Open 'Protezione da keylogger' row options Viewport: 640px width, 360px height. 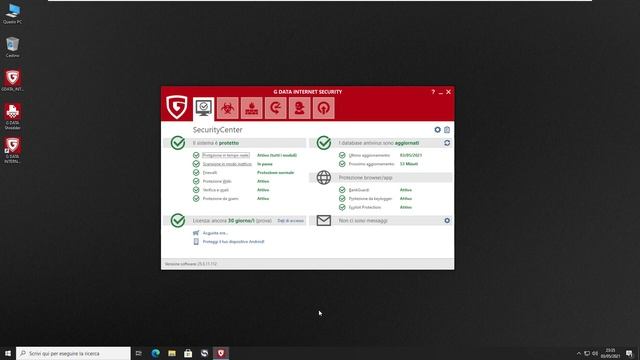370,198
